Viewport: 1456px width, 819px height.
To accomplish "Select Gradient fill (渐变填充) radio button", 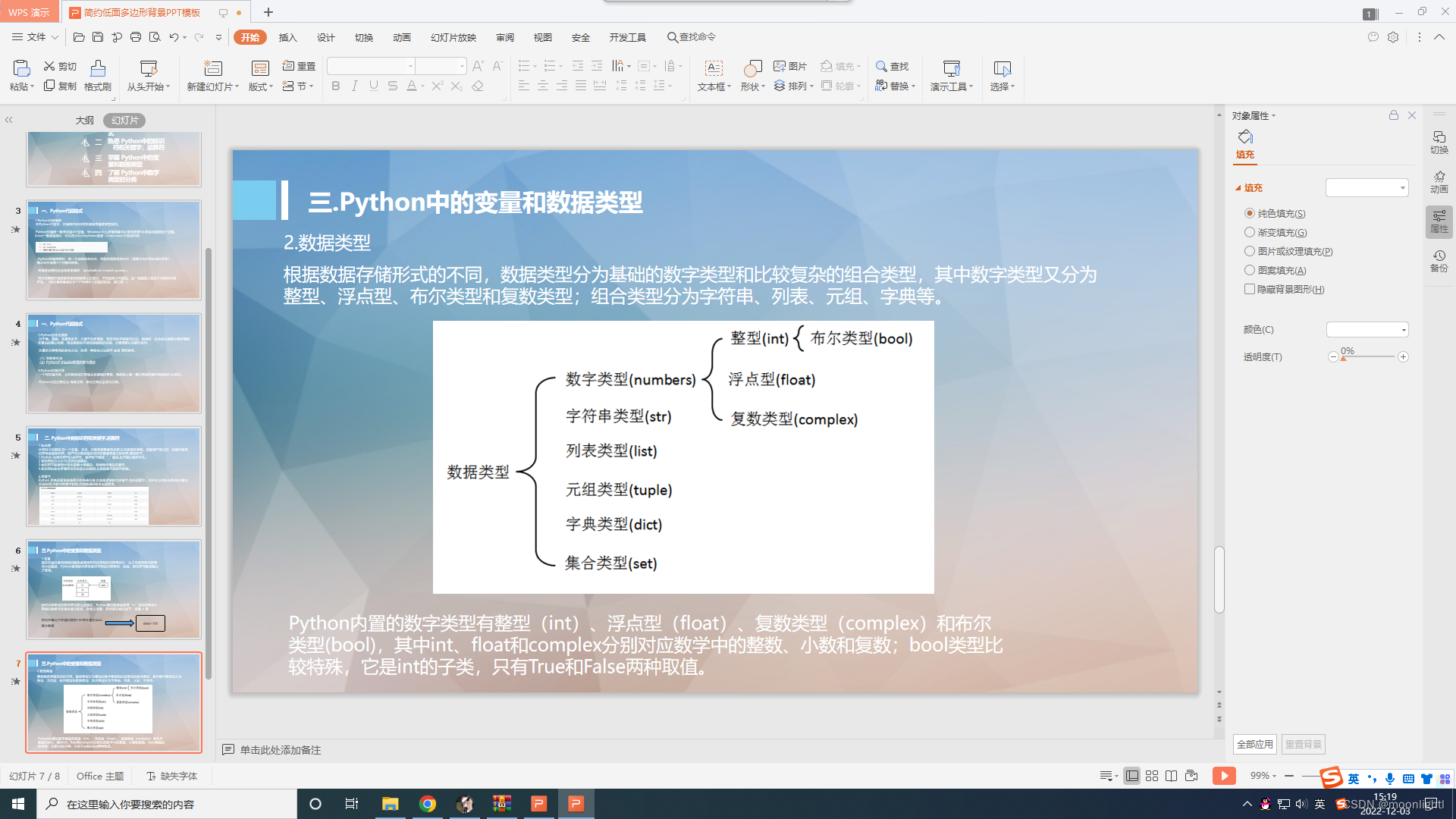I will pos(1249,232).
